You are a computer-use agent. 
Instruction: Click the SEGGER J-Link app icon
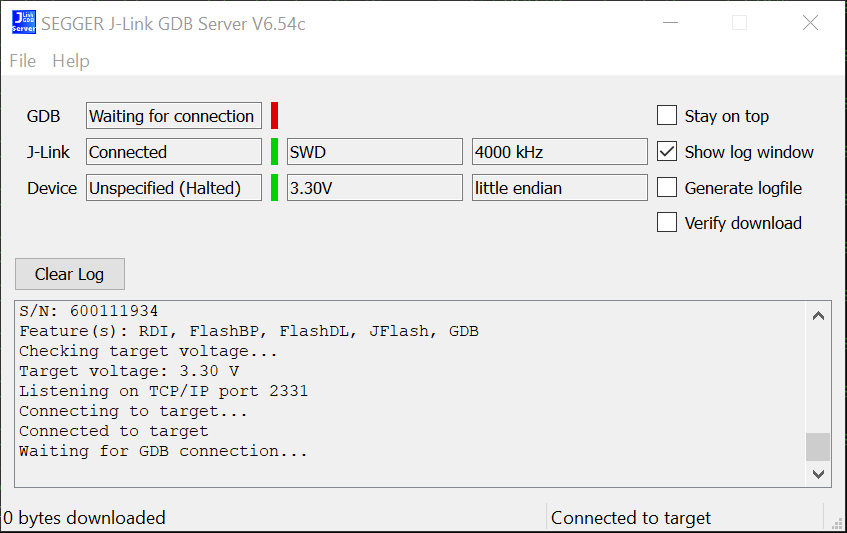pos(23,22)
